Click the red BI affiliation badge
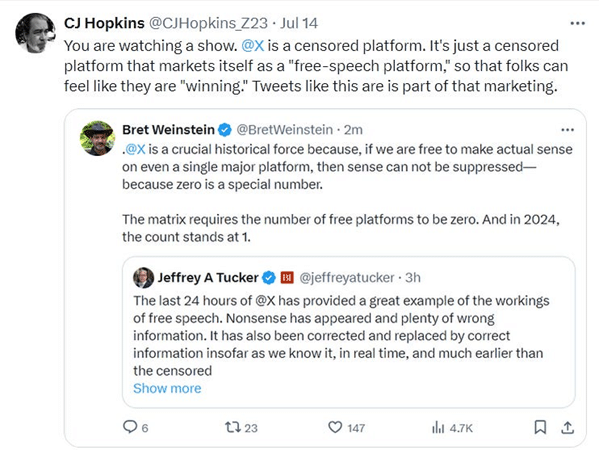 (287, 277)
